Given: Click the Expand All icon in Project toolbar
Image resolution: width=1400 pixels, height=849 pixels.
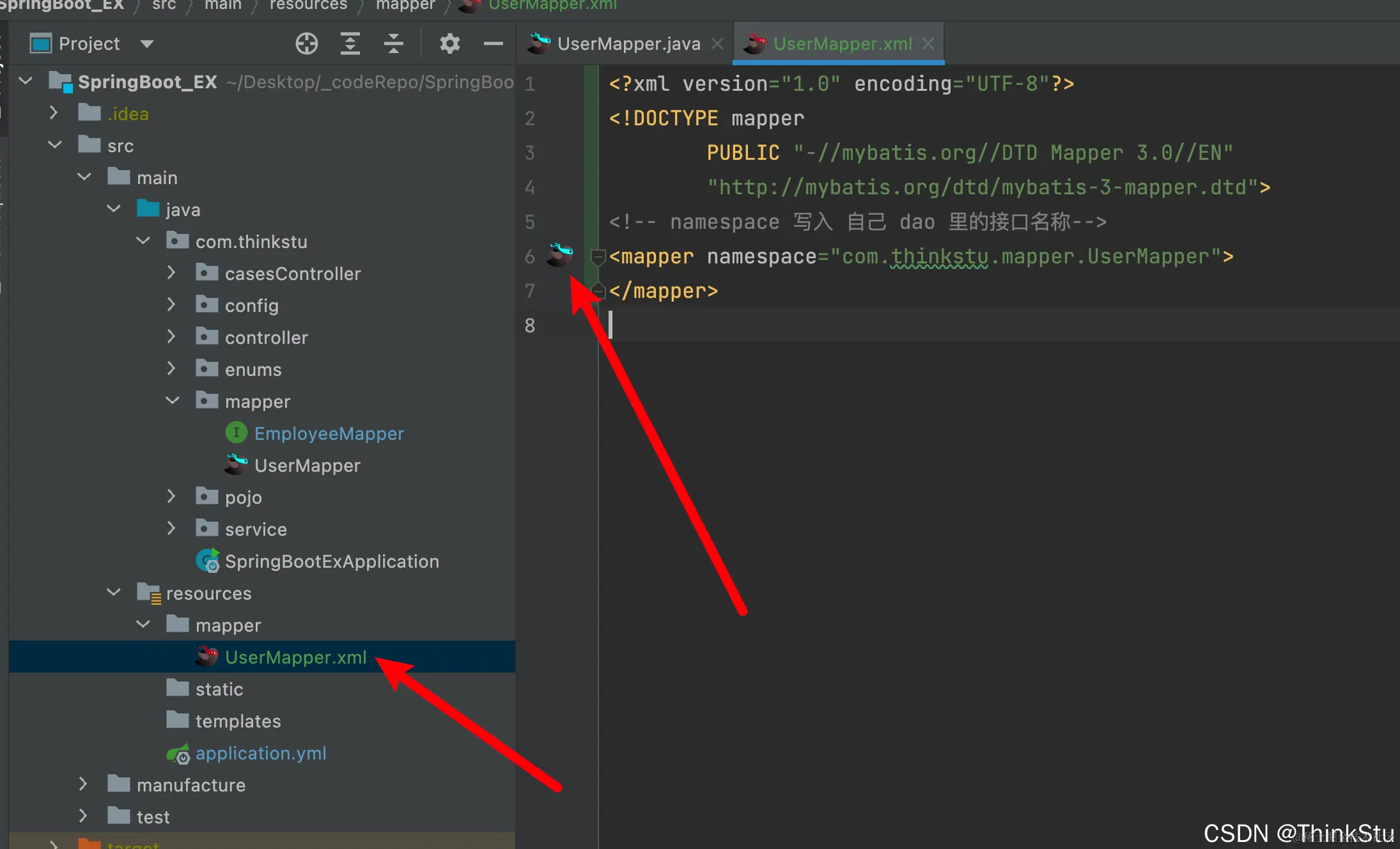Looking at the screenshot, I should 350,43.
